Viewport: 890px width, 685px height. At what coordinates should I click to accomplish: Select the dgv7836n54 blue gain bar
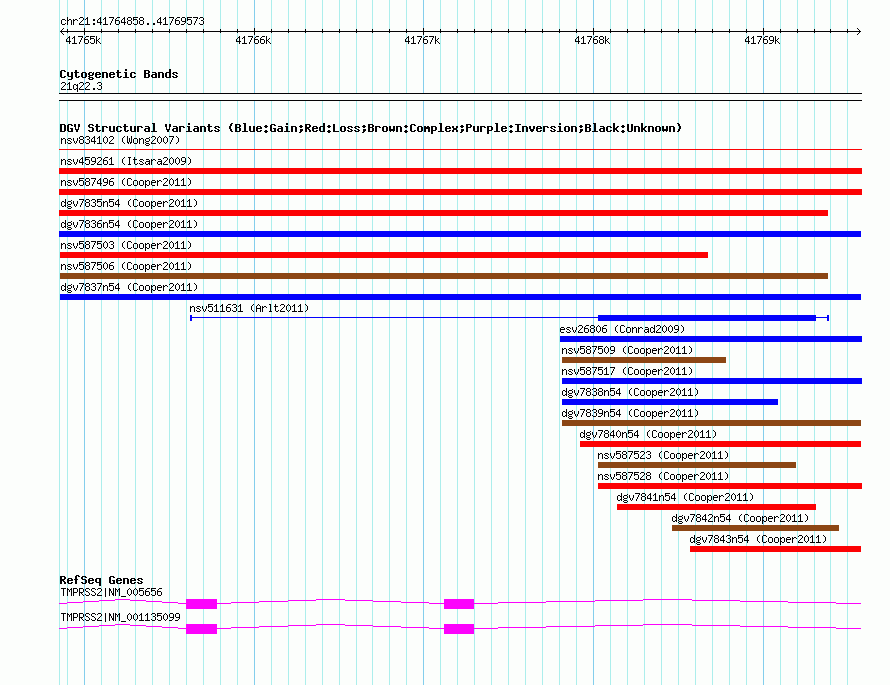point(460,234)
